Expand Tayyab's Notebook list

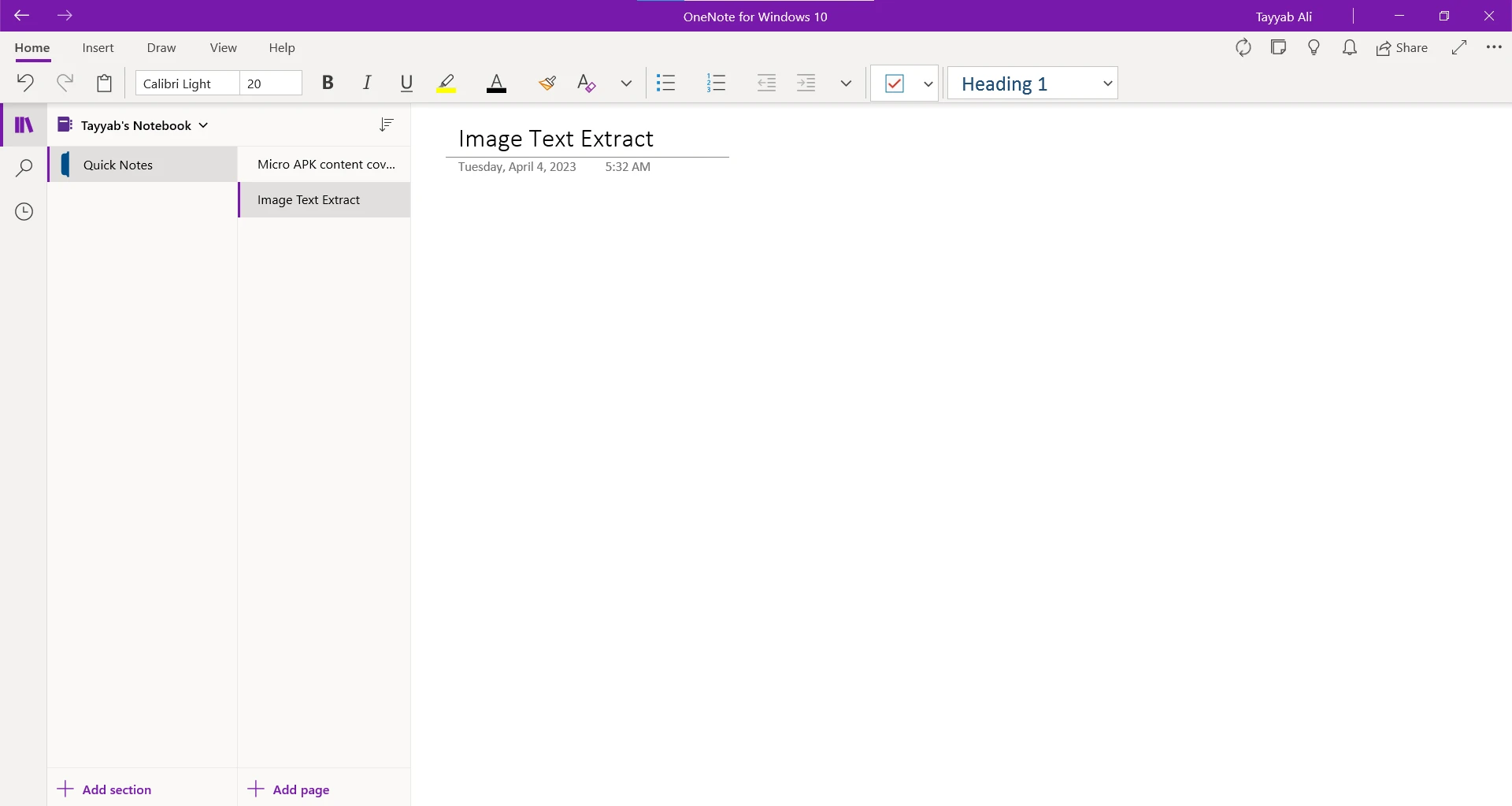tap(203, 125)
